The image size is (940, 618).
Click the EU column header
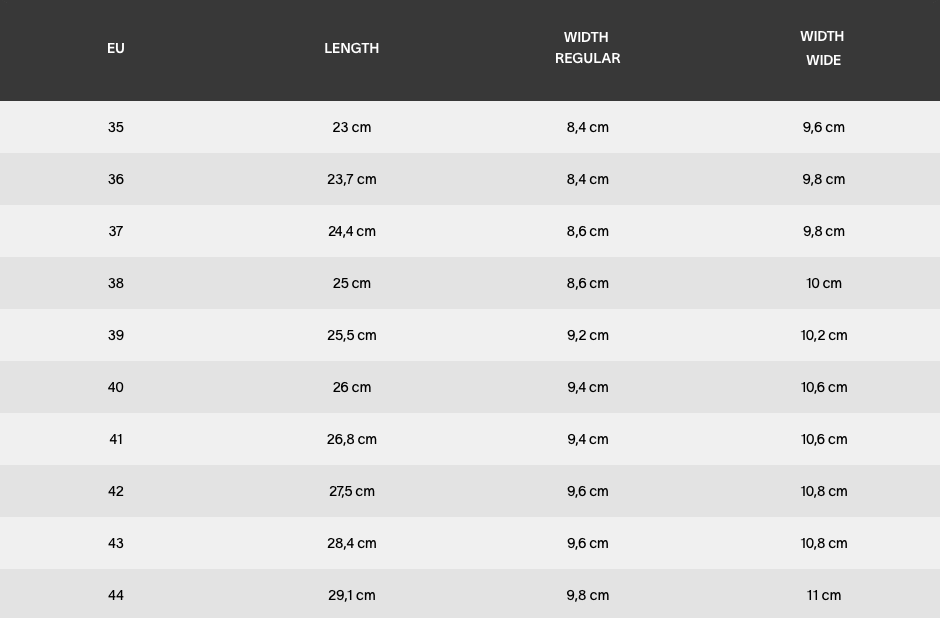click(116, 48)
